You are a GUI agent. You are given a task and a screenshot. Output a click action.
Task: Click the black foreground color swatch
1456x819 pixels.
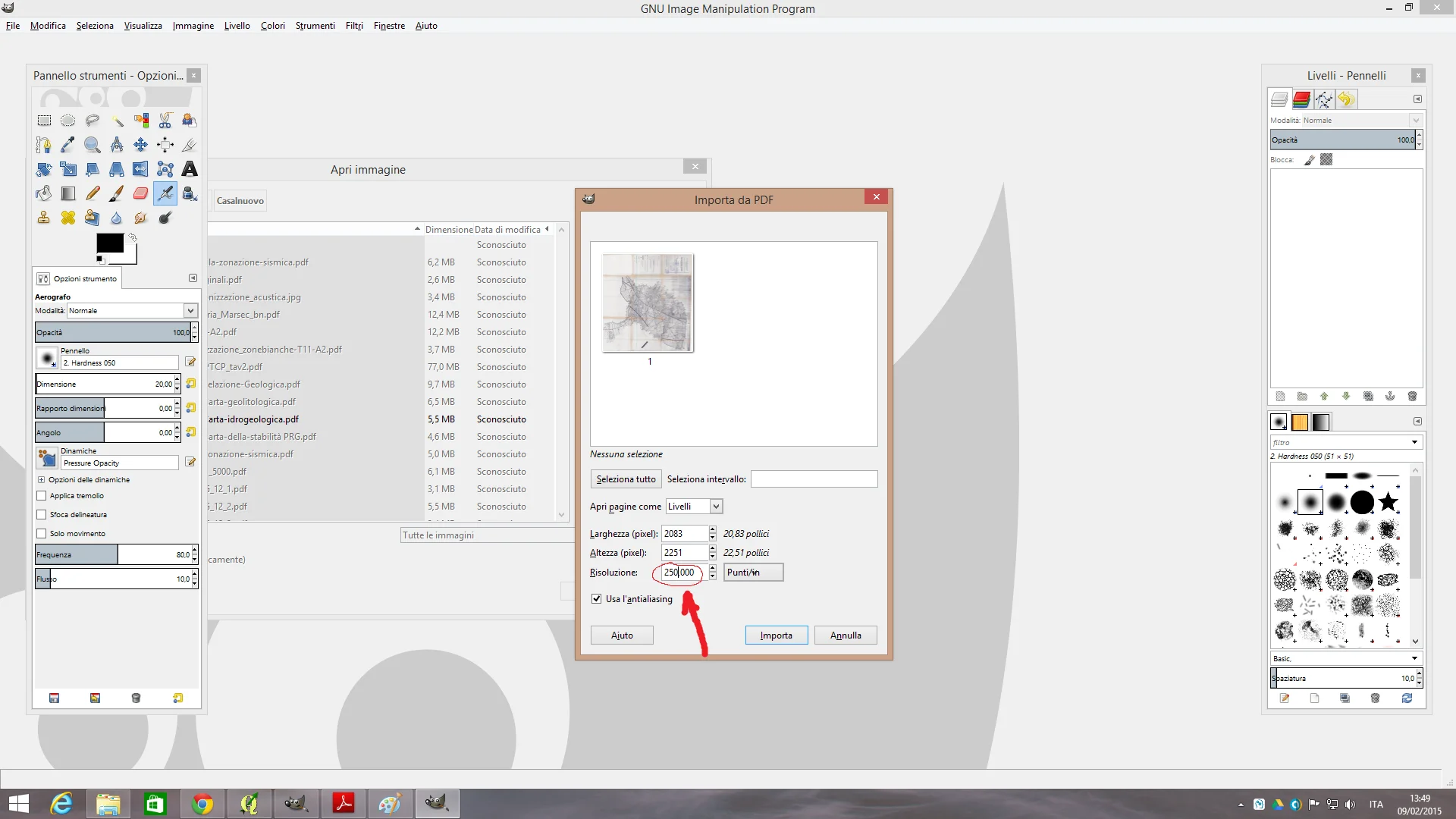coord(110,243)
